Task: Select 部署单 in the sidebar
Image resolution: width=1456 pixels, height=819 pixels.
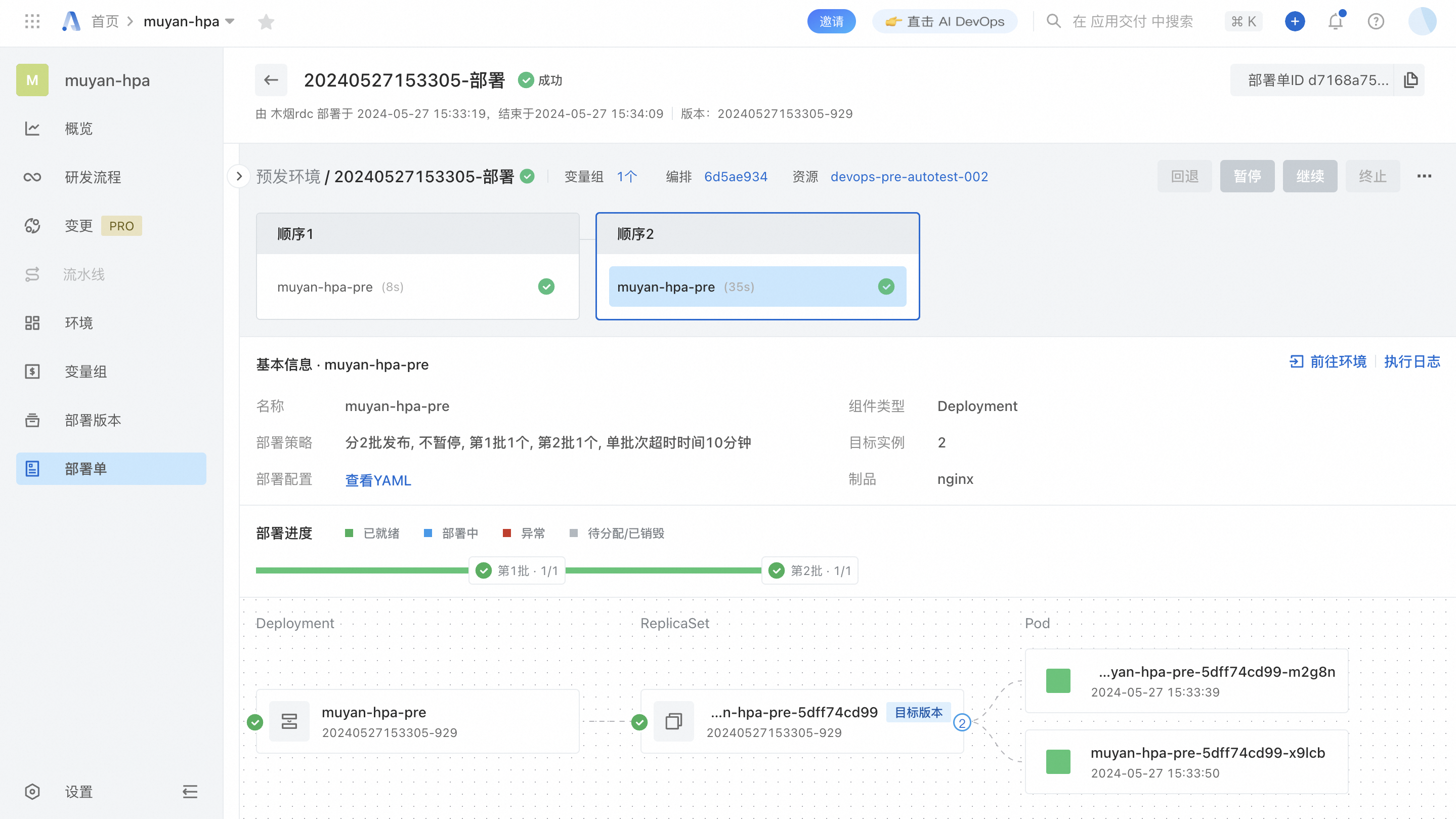Action: click(x=111, y=469)
